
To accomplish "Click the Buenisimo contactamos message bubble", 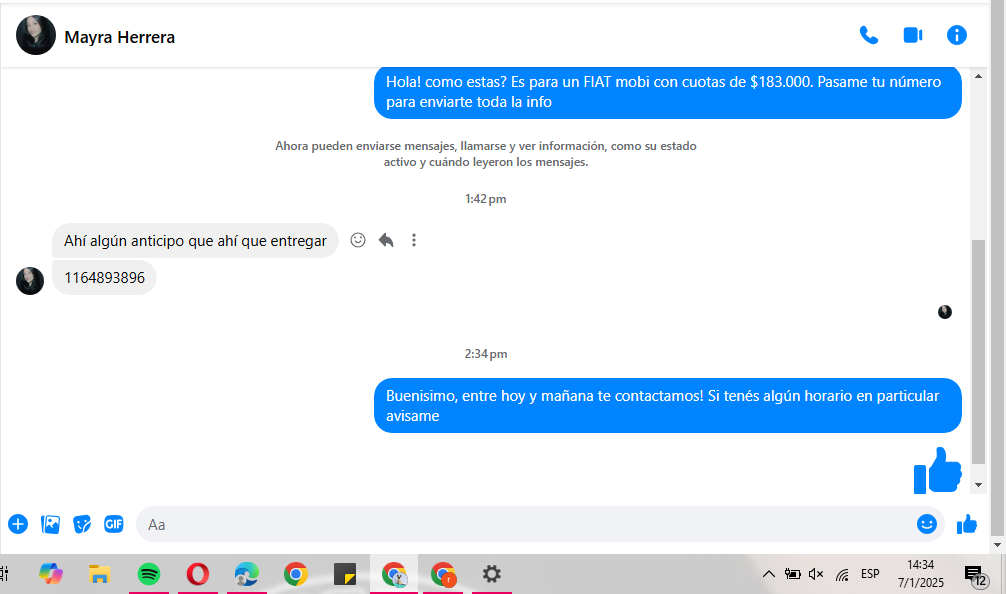I will tap(668, 405).
